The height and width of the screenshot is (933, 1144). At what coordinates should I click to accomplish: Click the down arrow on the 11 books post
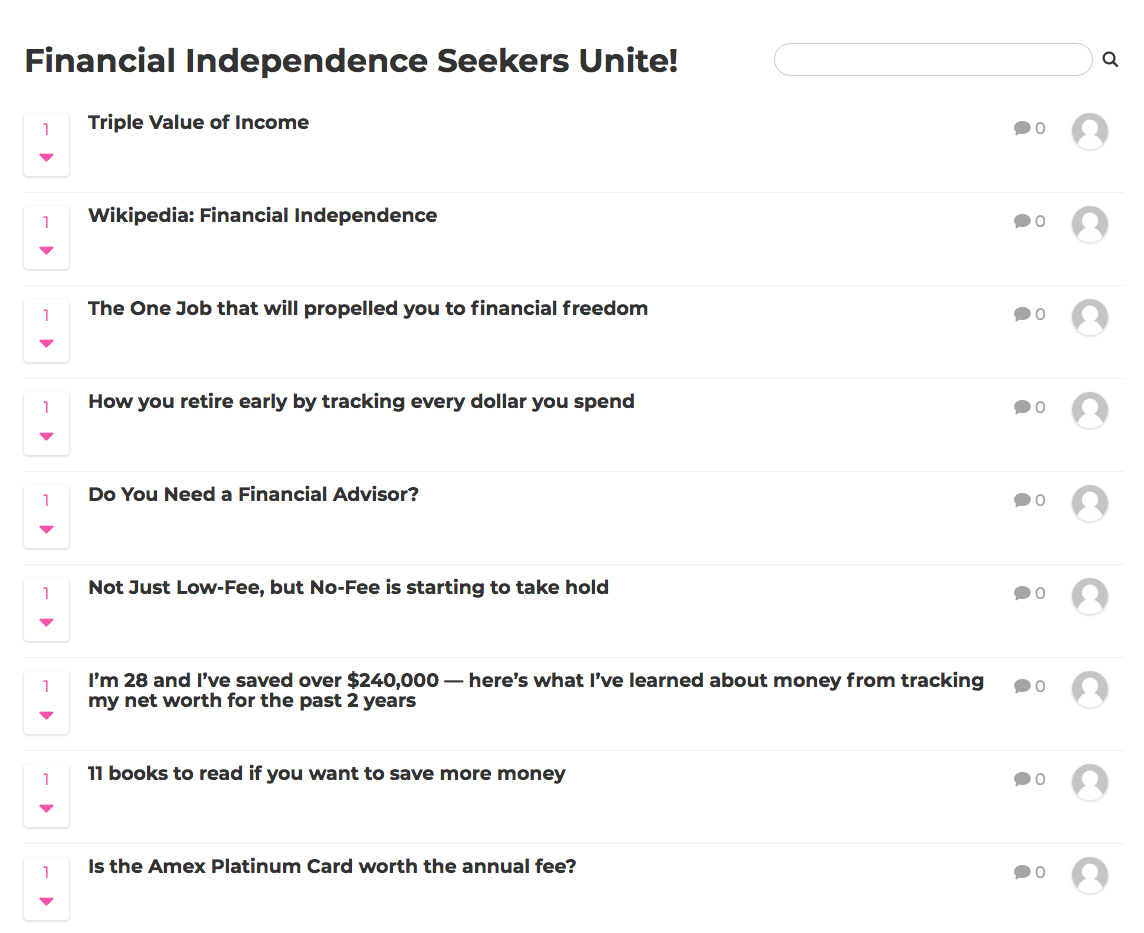pyautogui.click(x=46, y=808)
